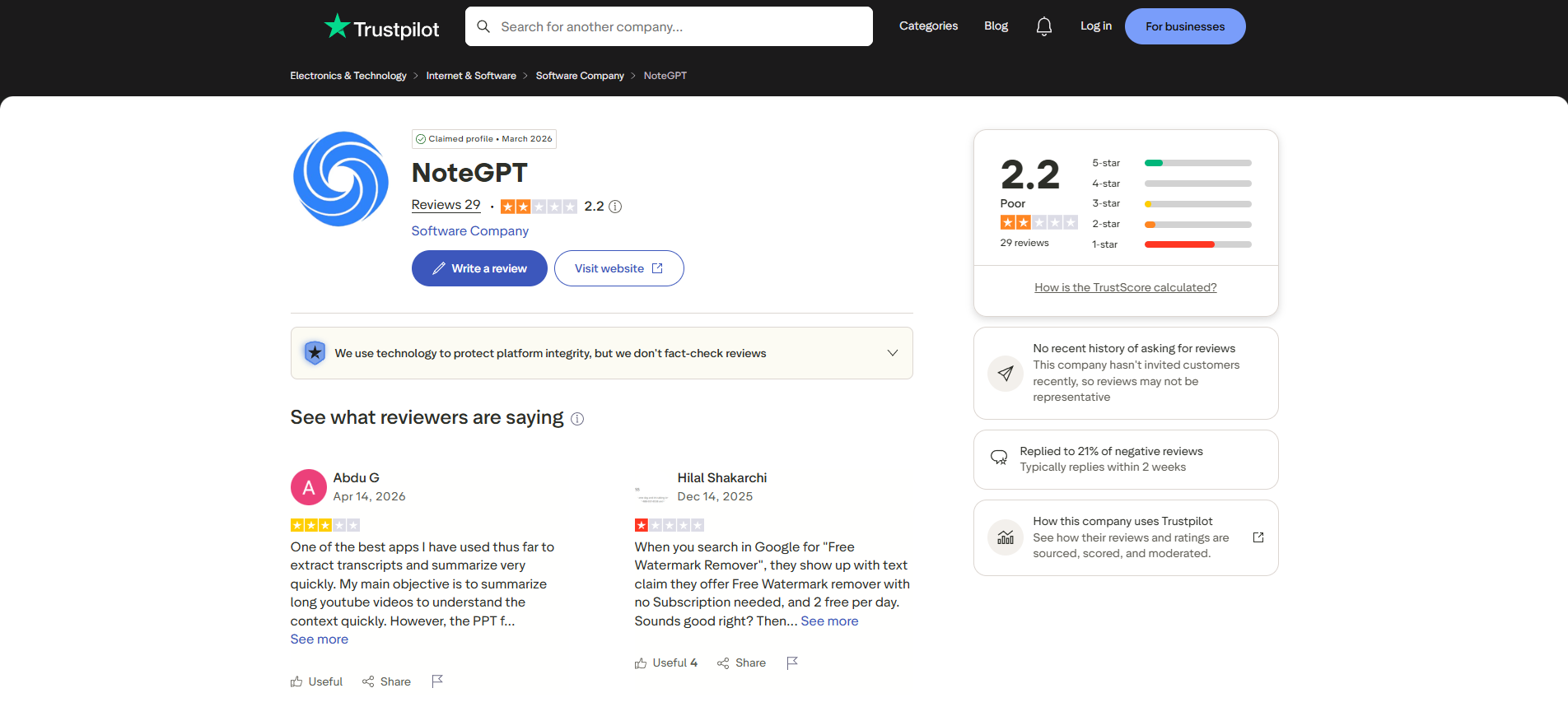Viewport: 1568px width, 716px height.
Task: Click reviewer name Abdu G
Action: point(357,478)
